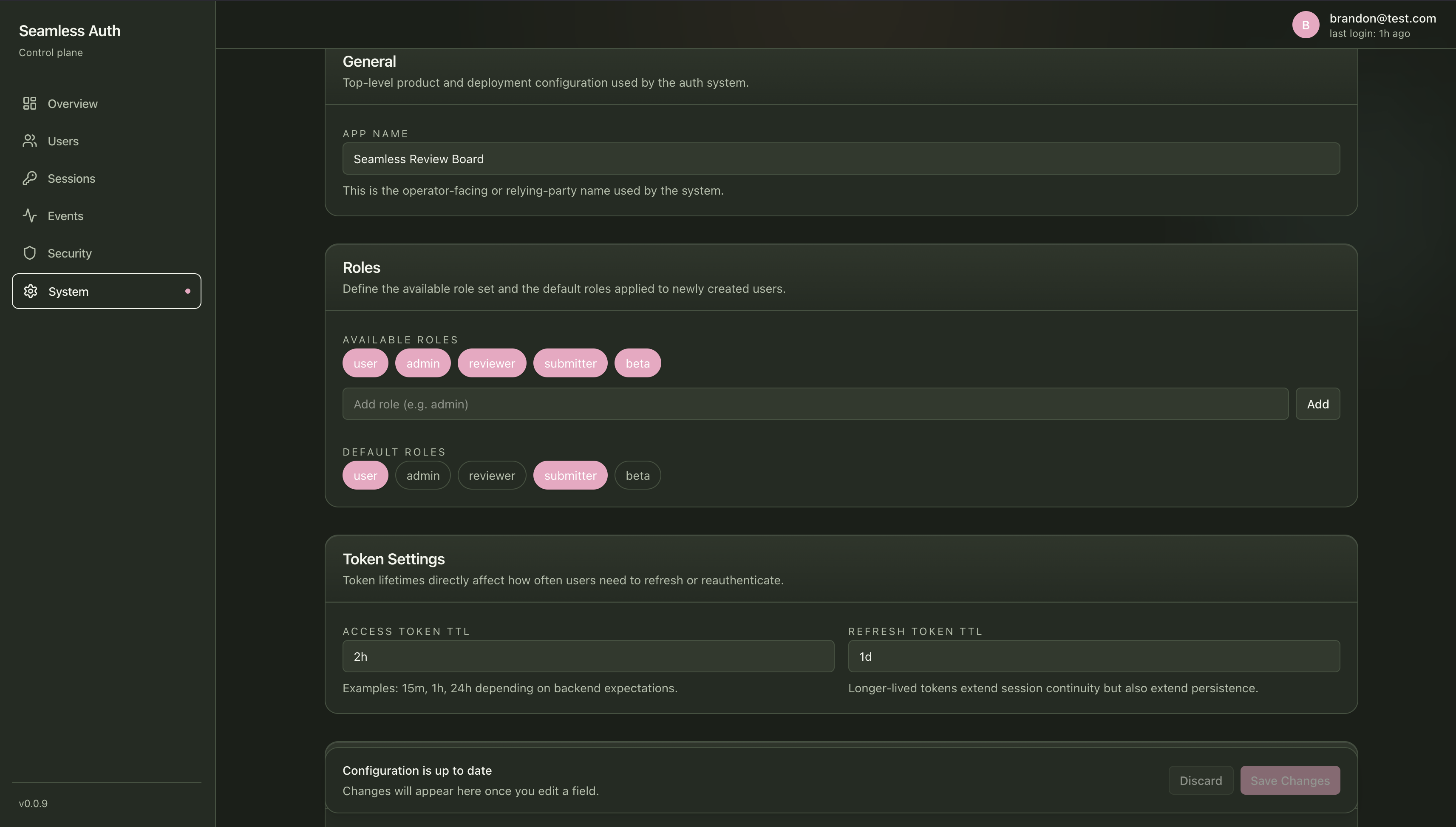Click the beta chip in Available Roles
The width and height of the screenshot is (1456, 827).
(638, 363)
